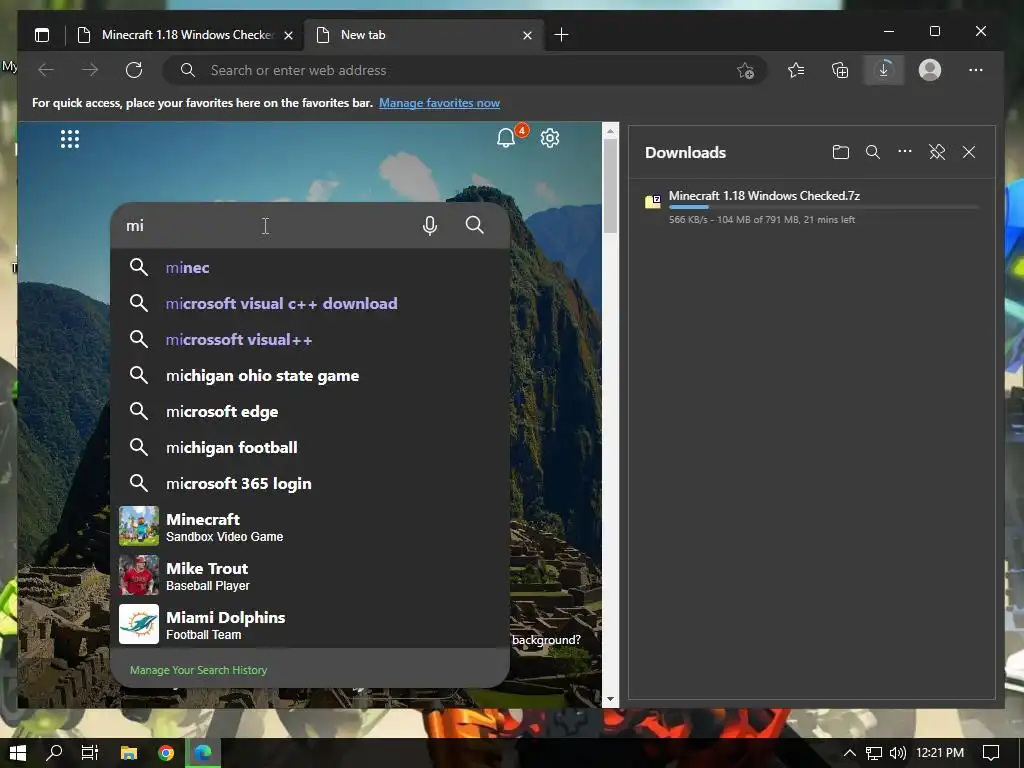
Task: Click the download progress bar for Minecraft 7z
Action: pos(824,207)
